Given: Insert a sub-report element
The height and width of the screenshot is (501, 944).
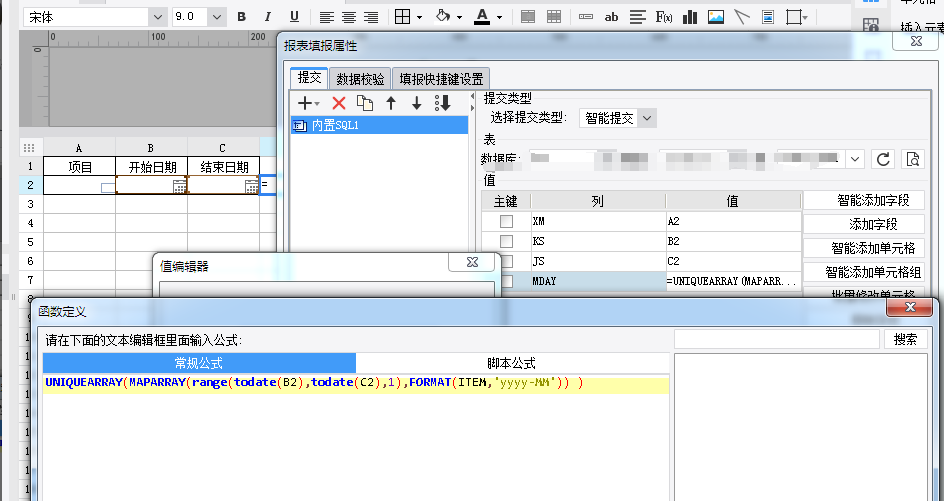Looking at the screenshot, I should click(768, 17).
